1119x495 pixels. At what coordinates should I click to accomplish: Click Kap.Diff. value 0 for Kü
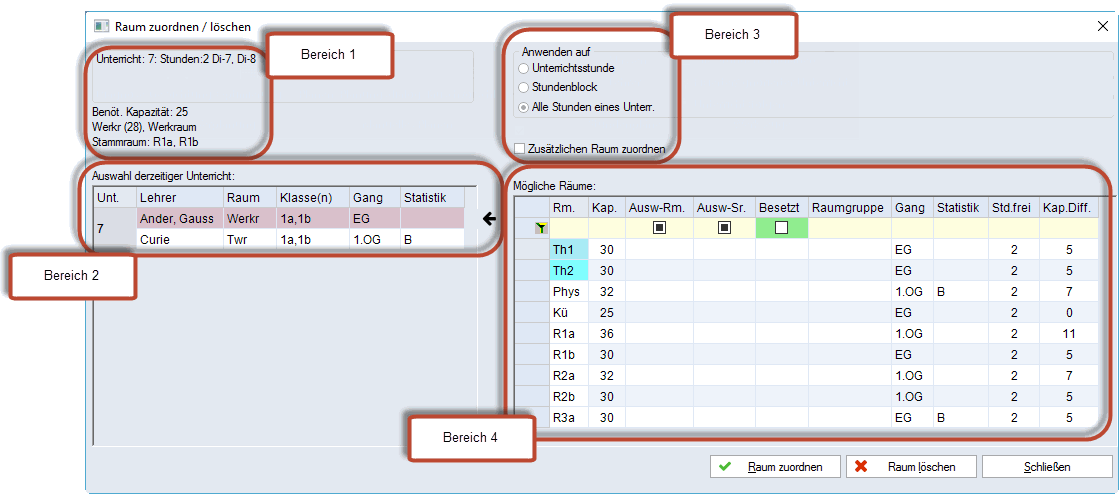[x=1068, y=312]
